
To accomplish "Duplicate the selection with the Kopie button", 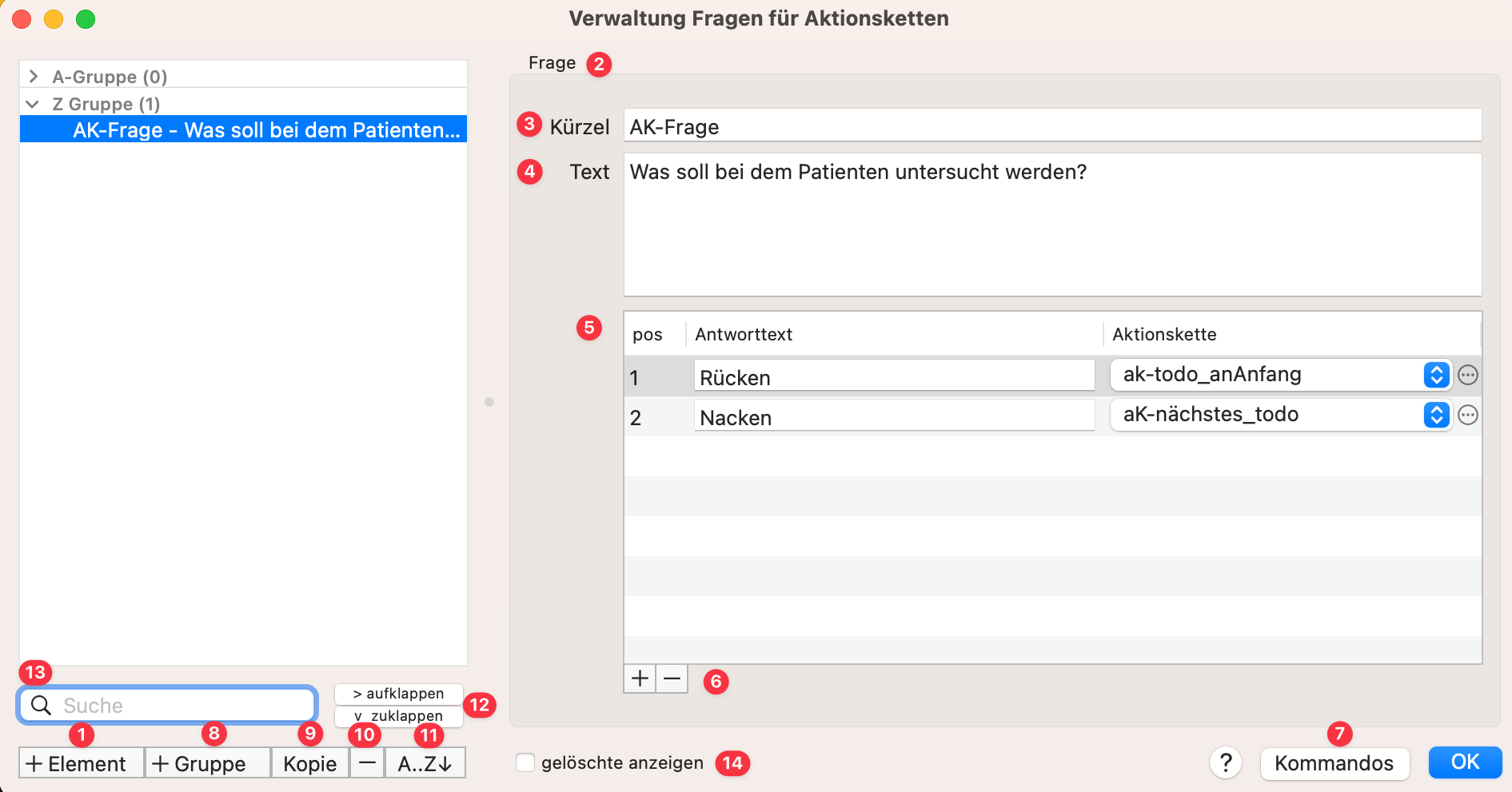I will [310, 763].
